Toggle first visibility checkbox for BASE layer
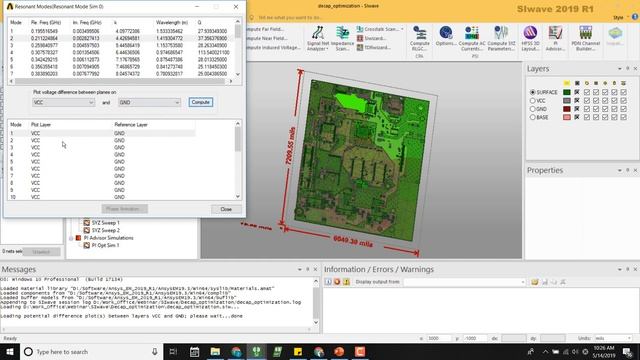640x360 pixels. click(x=587, y=117)
